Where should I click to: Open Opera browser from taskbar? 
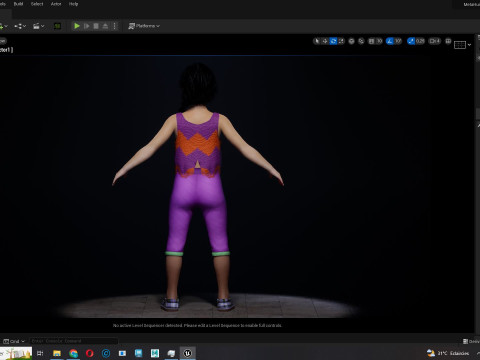[x=89, y=353]
